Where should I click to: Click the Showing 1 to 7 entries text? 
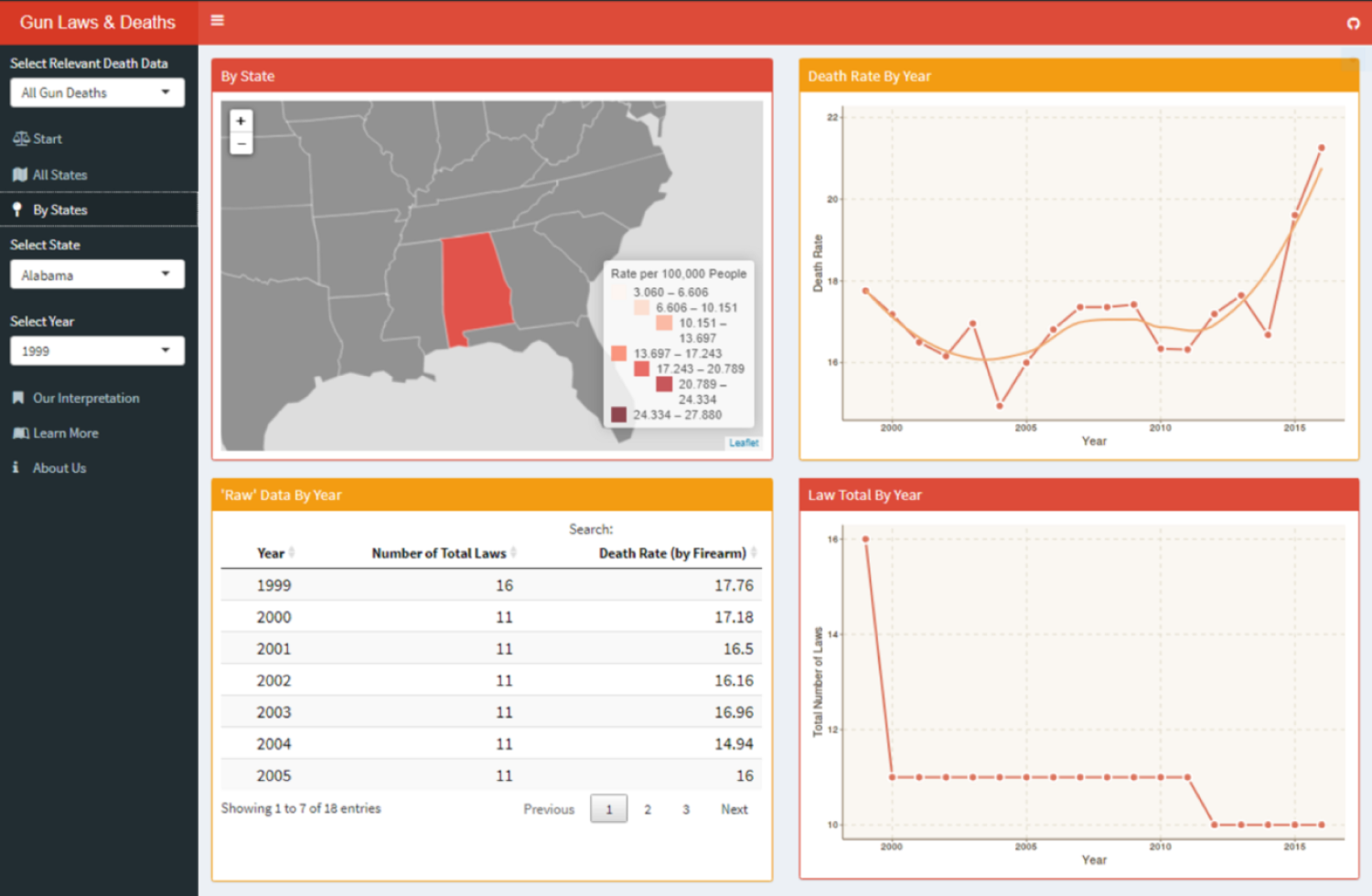[301, 808]
